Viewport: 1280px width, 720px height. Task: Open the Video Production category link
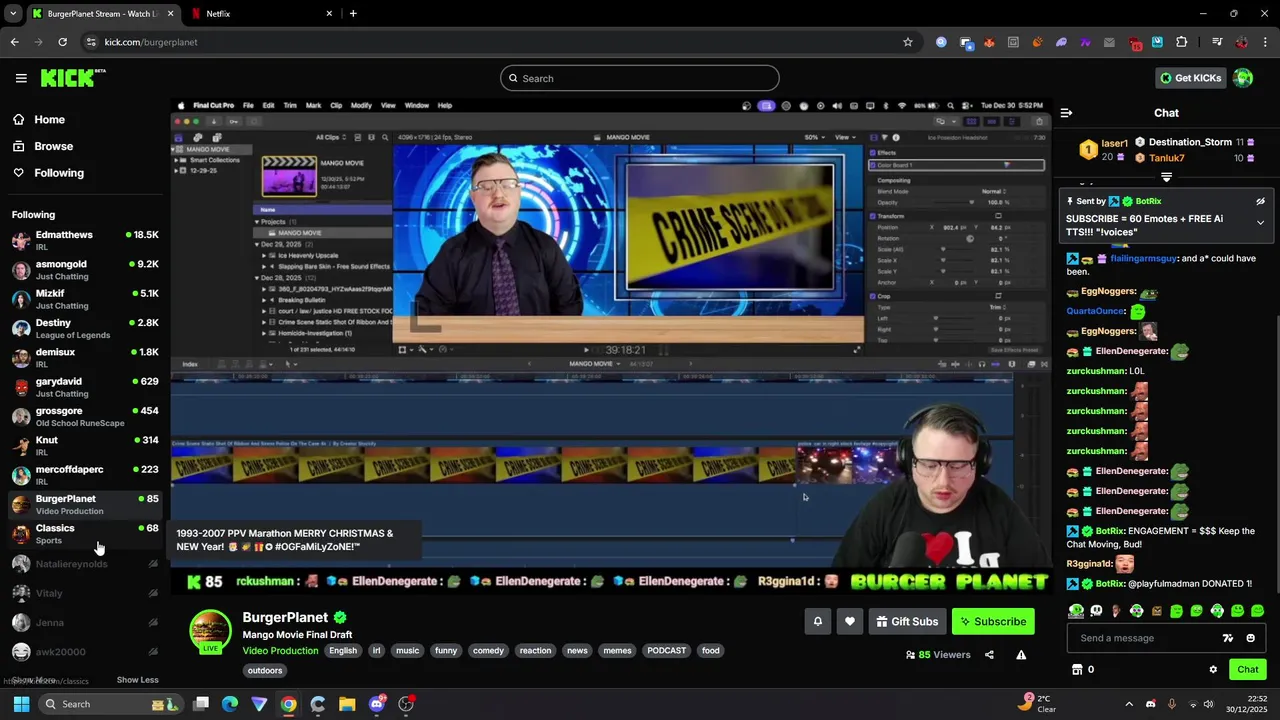[280, 650]
